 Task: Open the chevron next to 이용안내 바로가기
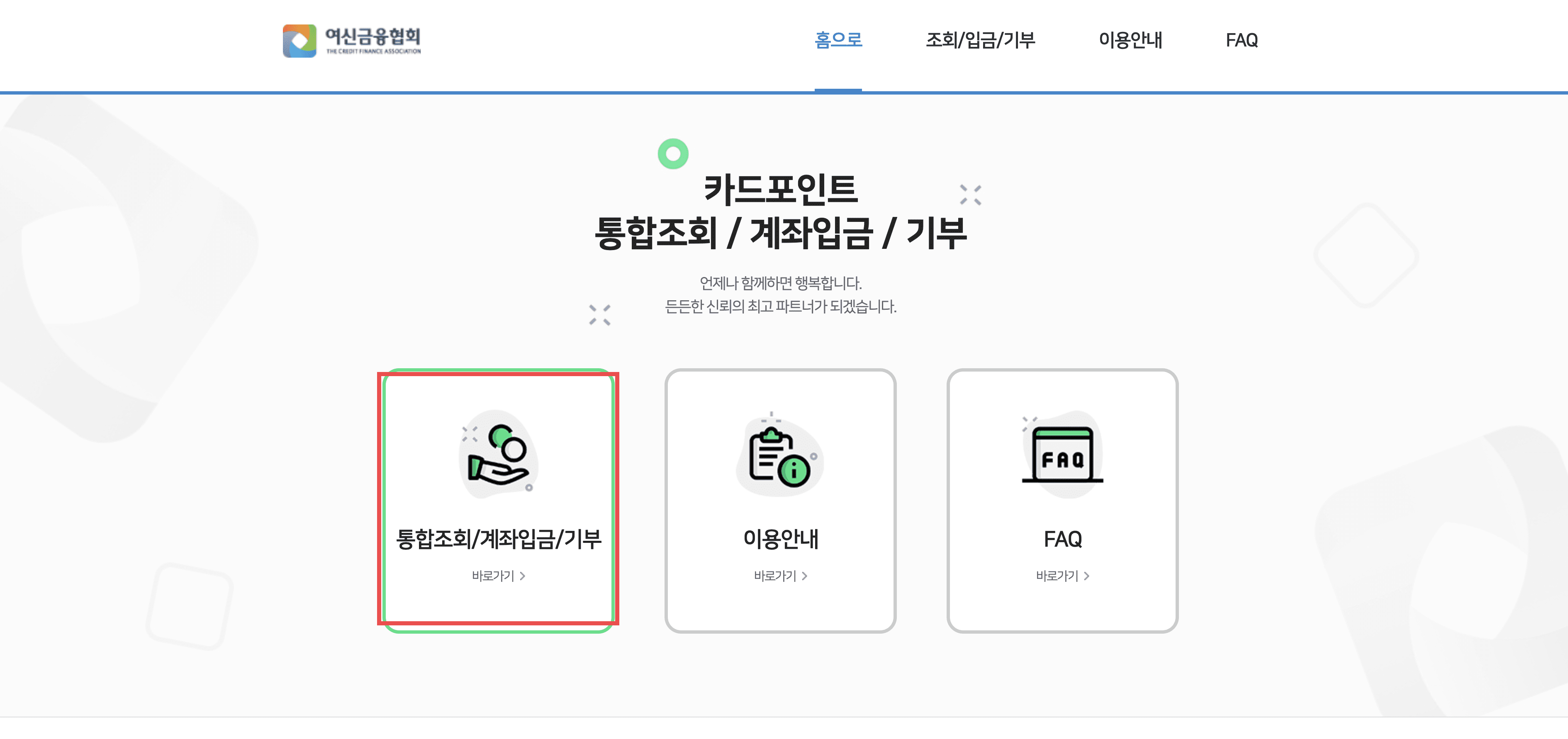pos(805,576)
